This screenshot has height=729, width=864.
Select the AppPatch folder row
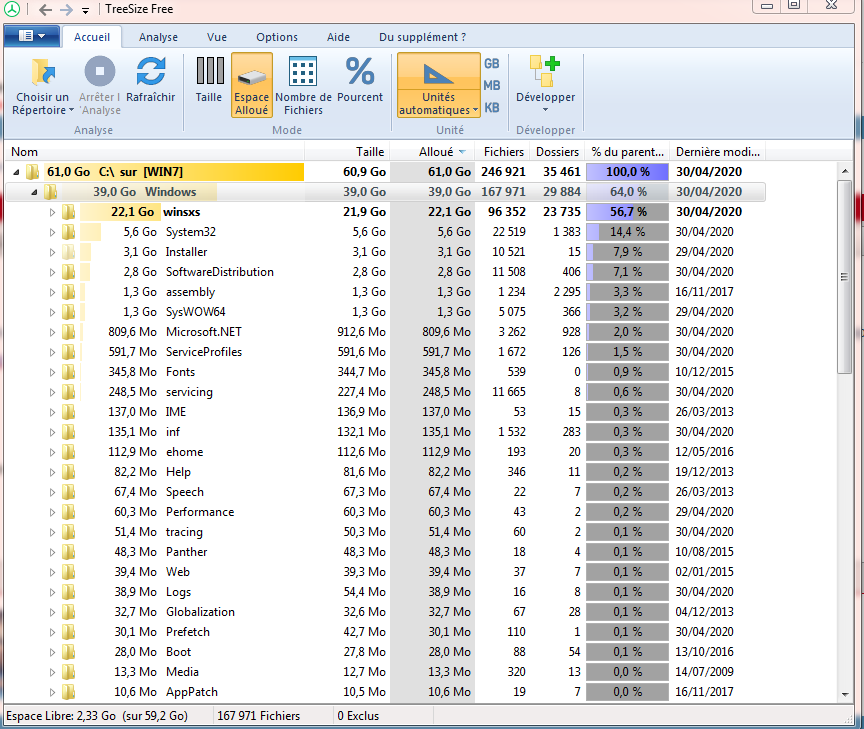(385, 692)
